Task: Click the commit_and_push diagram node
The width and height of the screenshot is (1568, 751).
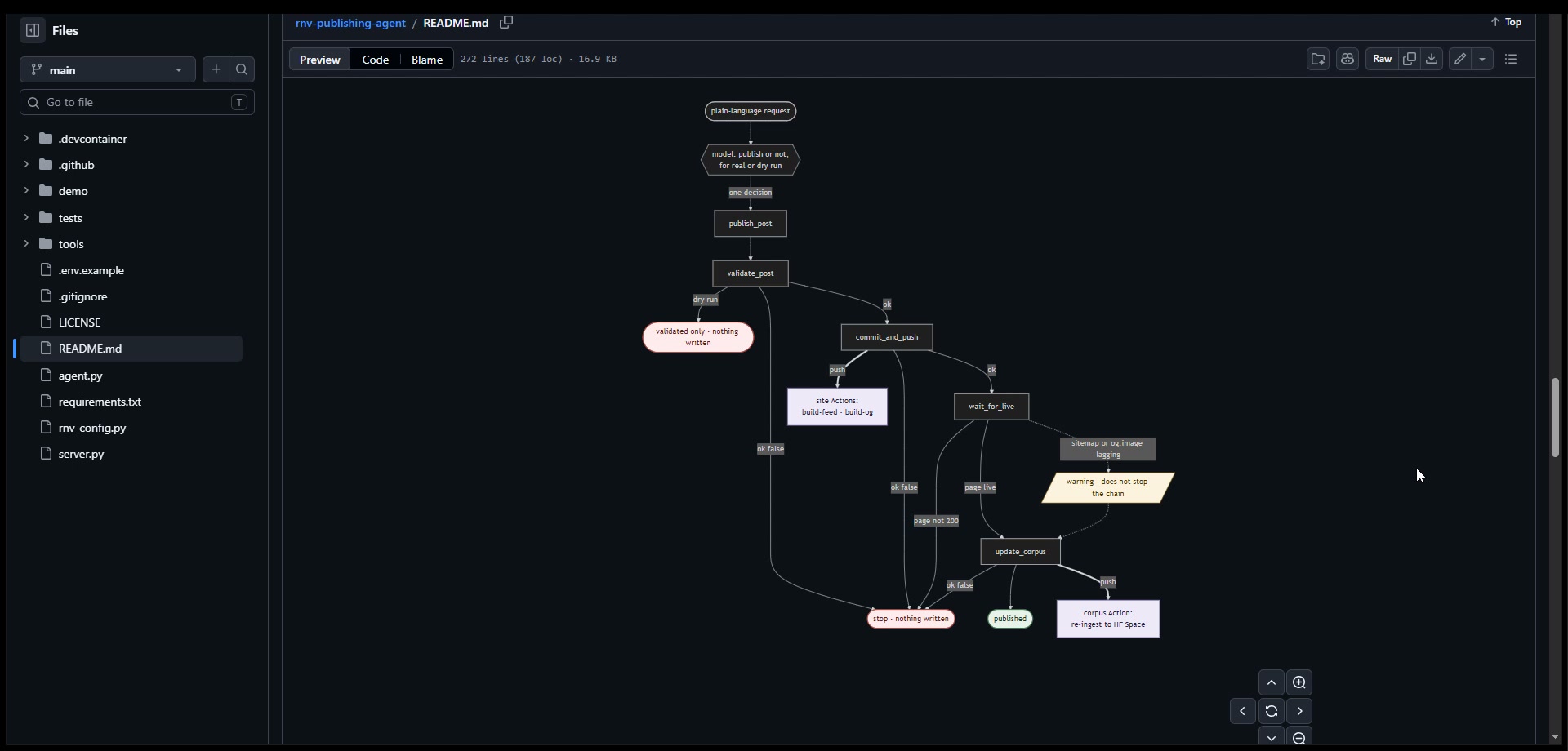Action: 887,337
